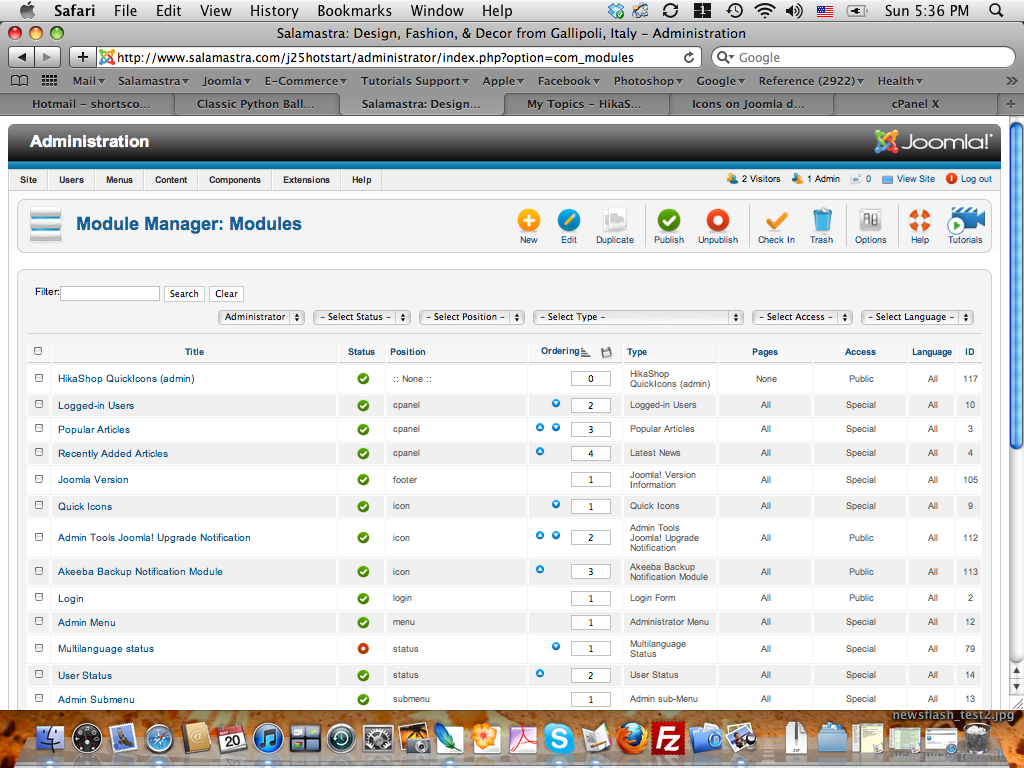The height and width of the screenshot is (768, 1024).
Task: Switch to the cPanel X tab
Action: tap(915, 104)
